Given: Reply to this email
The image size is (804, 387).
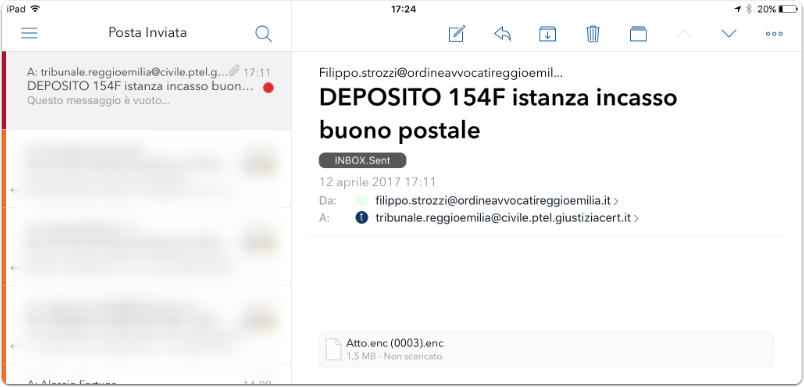Looking at the screenshot, I should click(x=502, y=34).
